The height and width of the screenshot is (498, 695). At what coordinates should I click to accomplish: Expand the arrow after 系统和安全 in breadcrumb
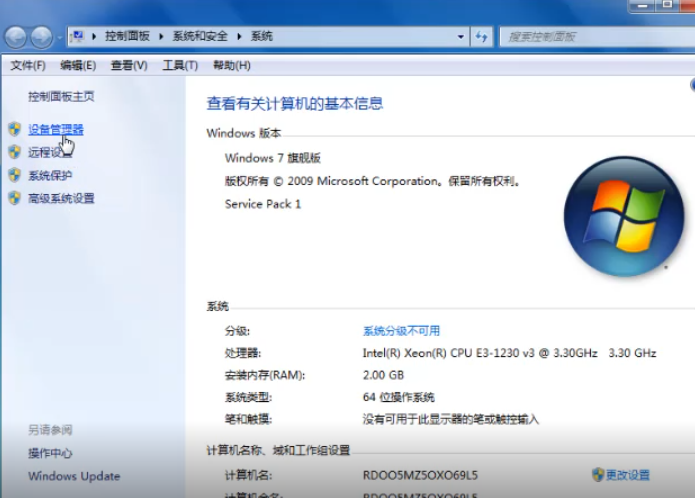[240, 37]
